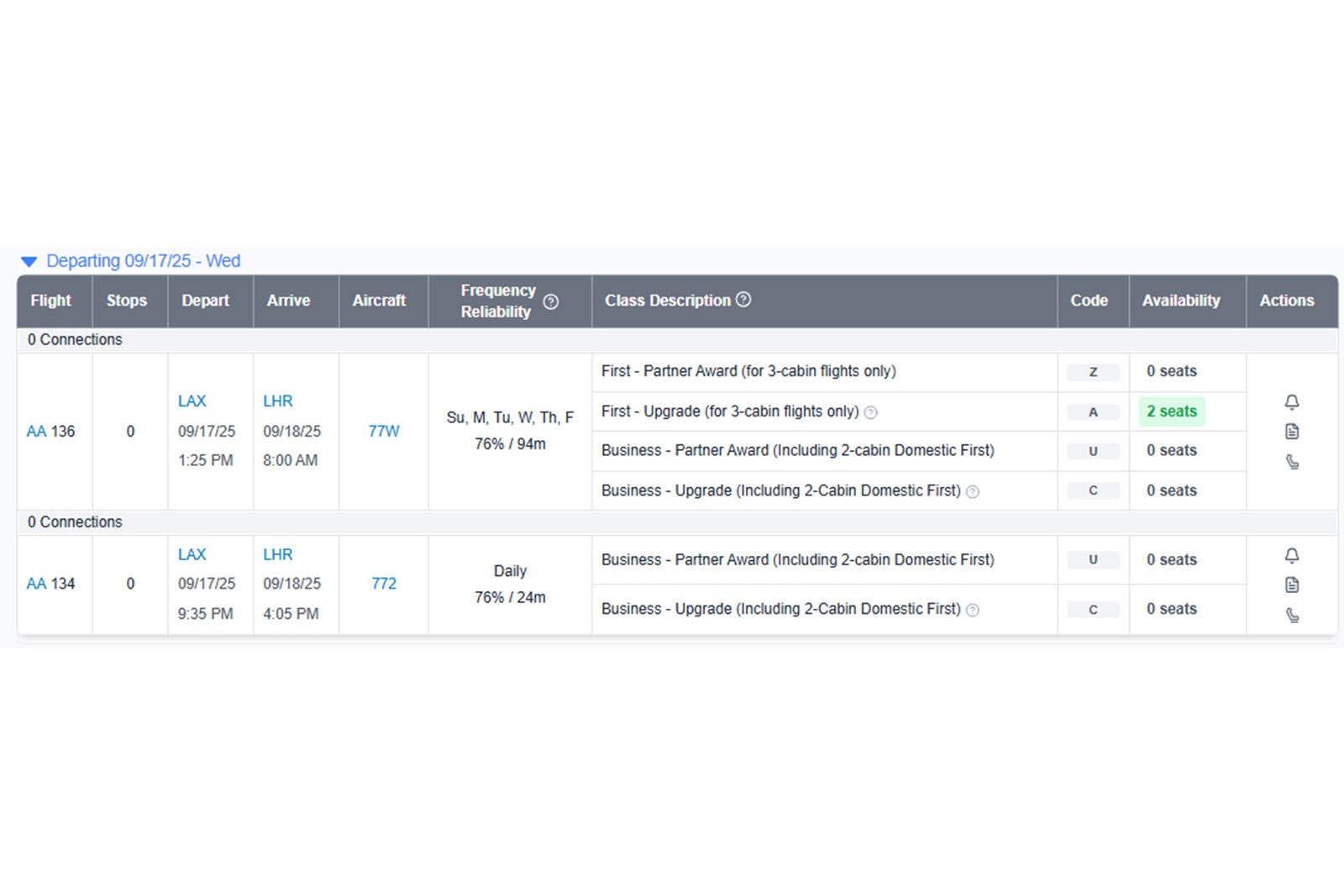Click the 772 aircraft link
1344x896 pixels.
pyautogui.click(x=384, y=584)
